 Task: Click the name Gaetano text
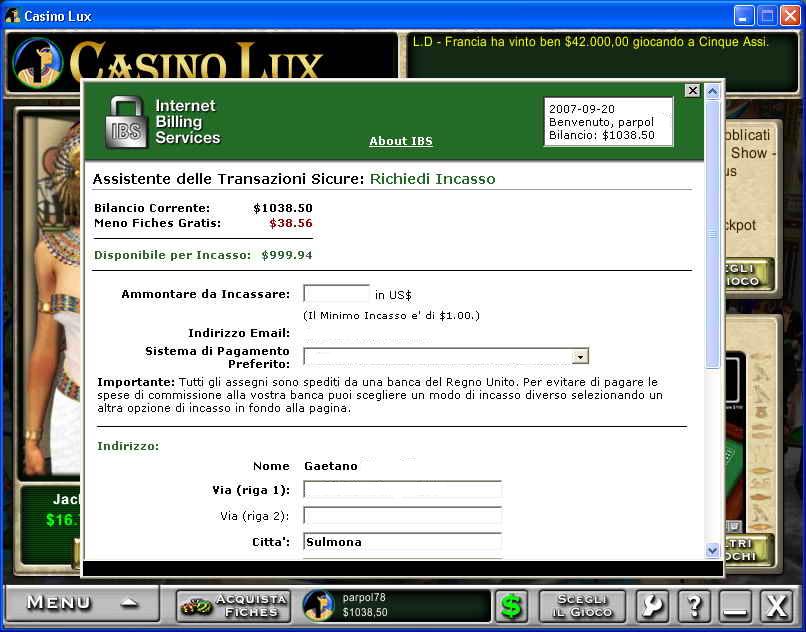331,466
